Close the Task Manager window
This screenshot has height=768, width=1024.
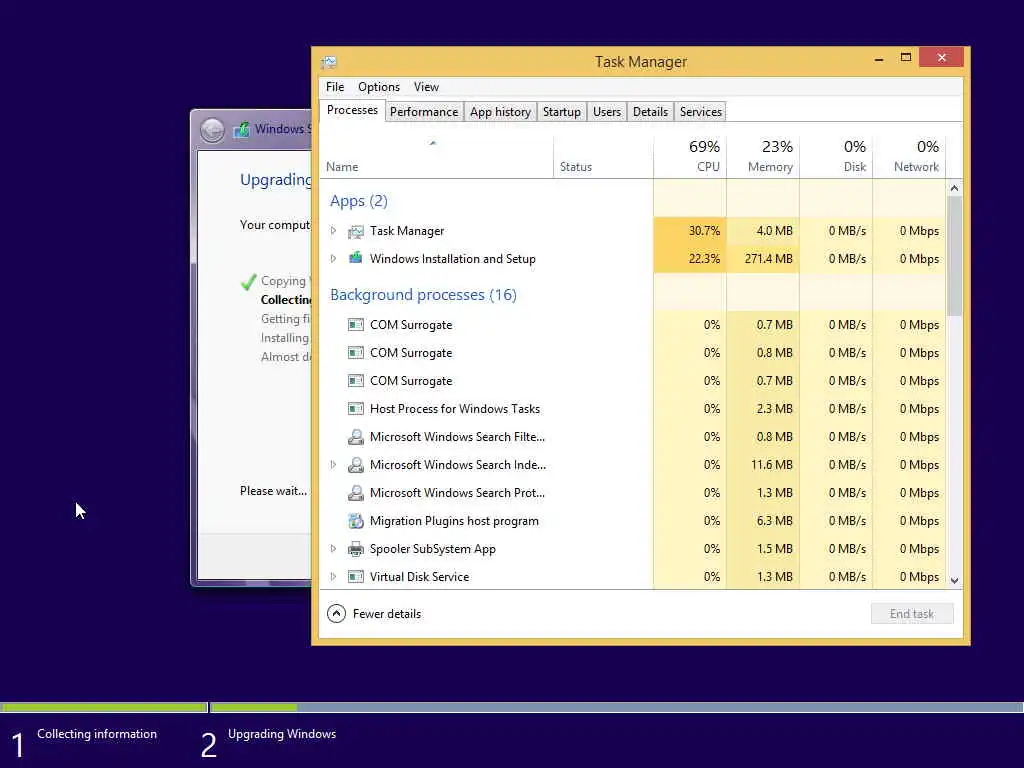click(941, 57)
